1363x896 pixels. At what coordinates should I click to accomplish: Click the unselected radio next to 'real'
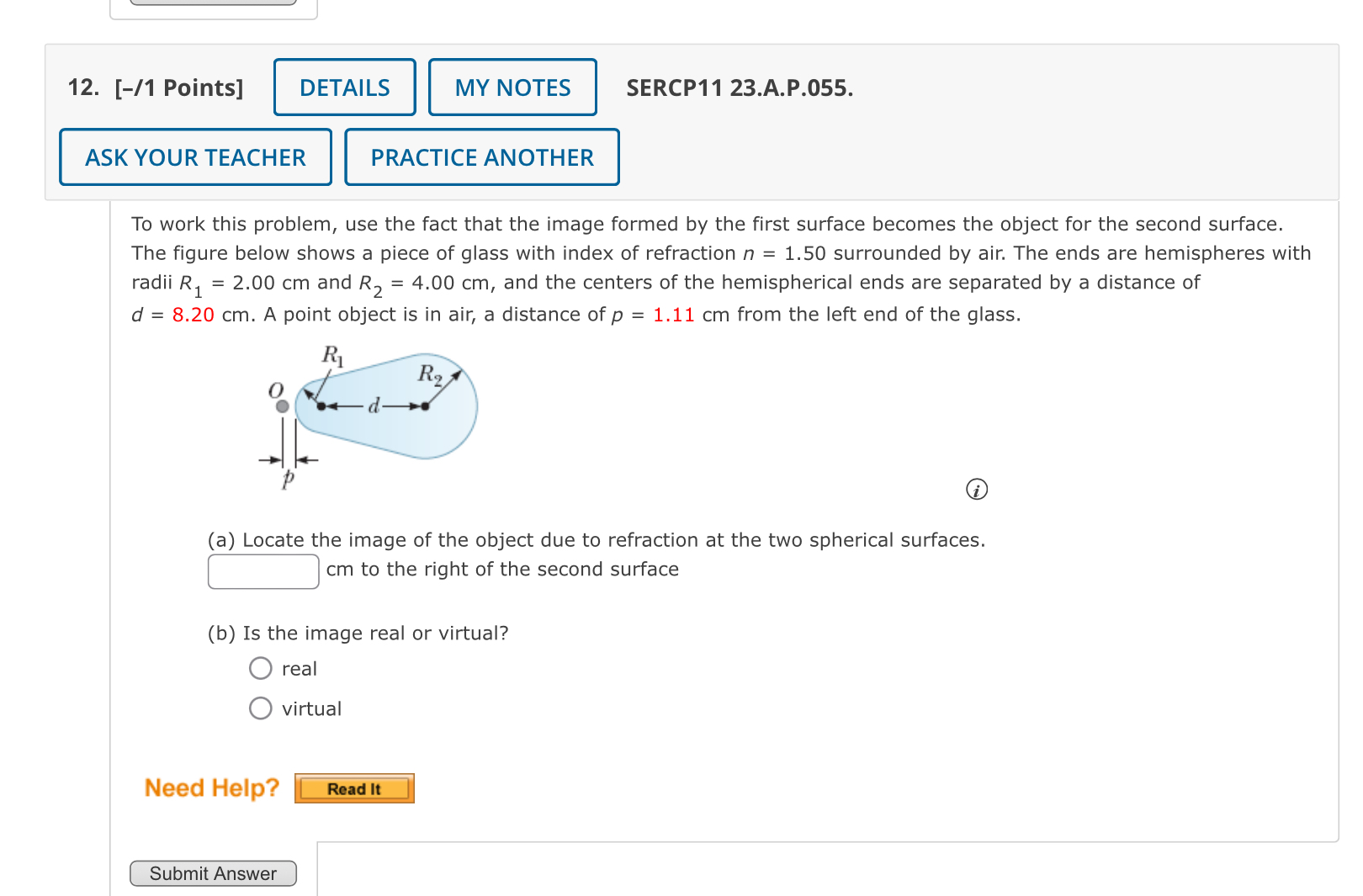(x=261, y=668)
